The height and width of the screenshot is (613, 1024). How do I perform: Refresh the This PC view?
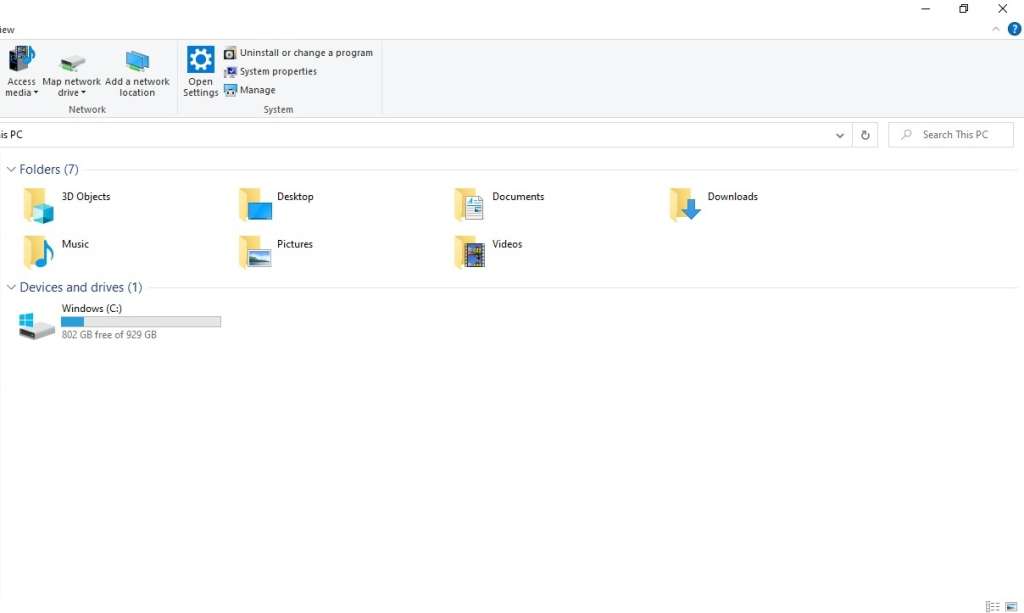point(866,135)
